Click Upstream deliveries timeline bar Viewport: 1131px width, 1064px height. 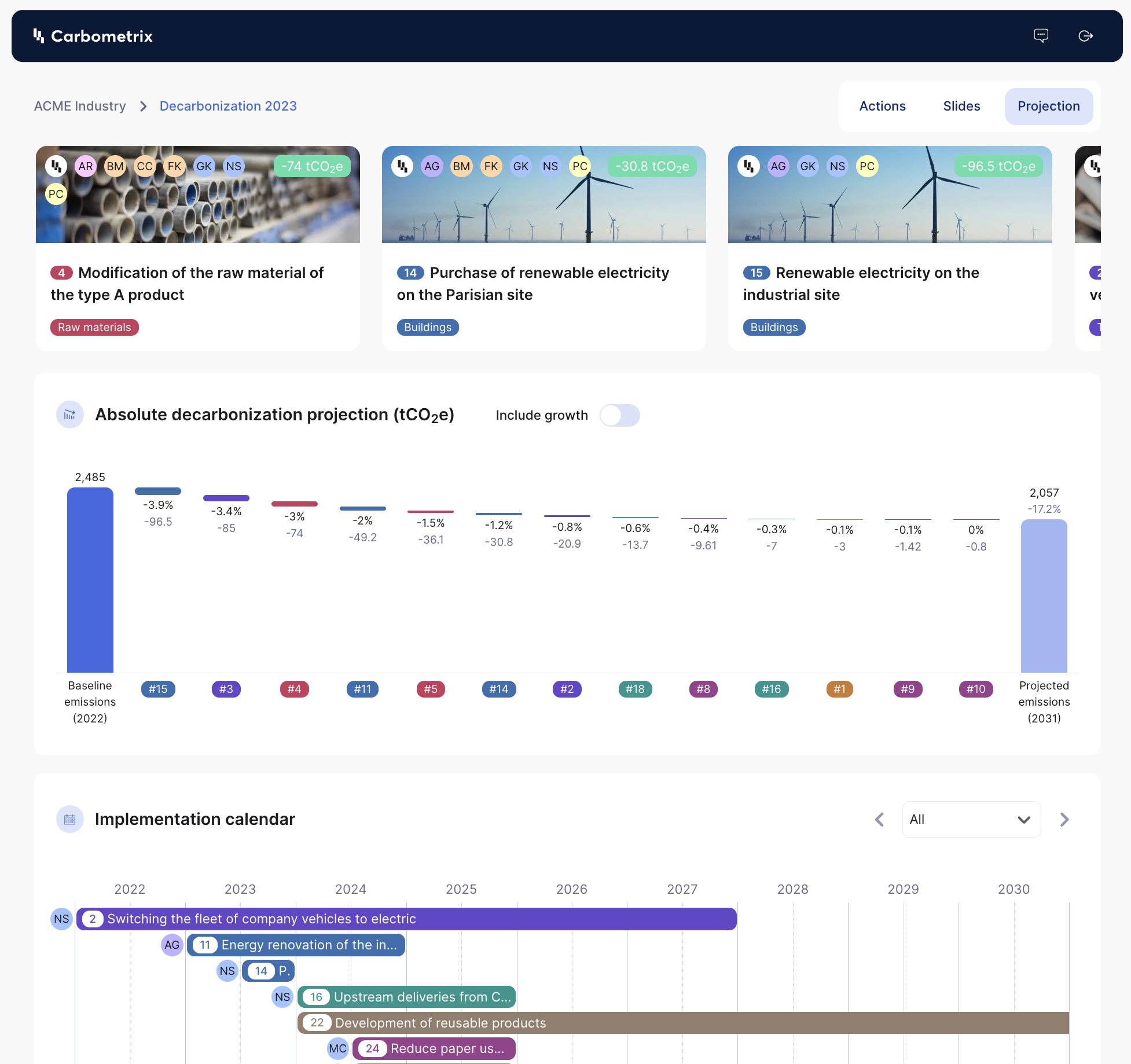[x=406, y=997]
